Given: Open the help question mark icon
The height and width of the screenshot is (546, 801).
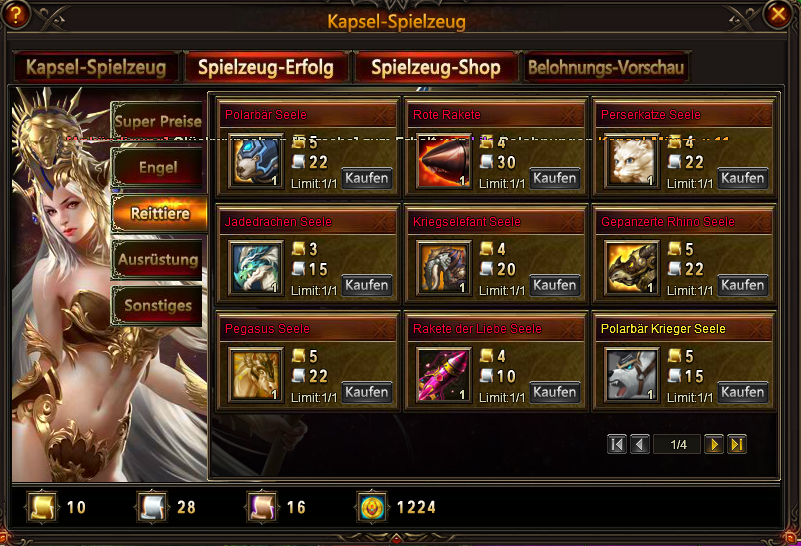Looking at the screenshot, I should (15, 14).
